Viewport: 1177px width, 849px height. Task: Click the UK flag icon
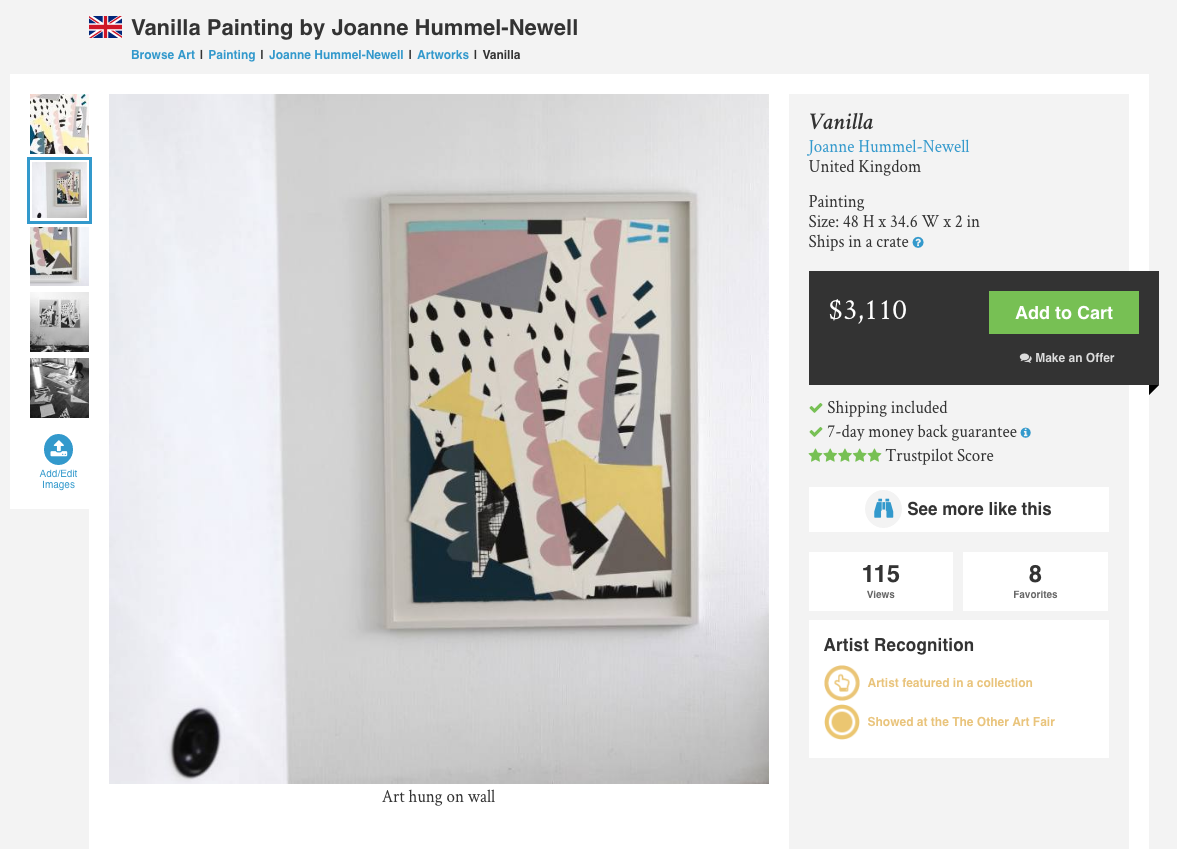tap(105, 27)
